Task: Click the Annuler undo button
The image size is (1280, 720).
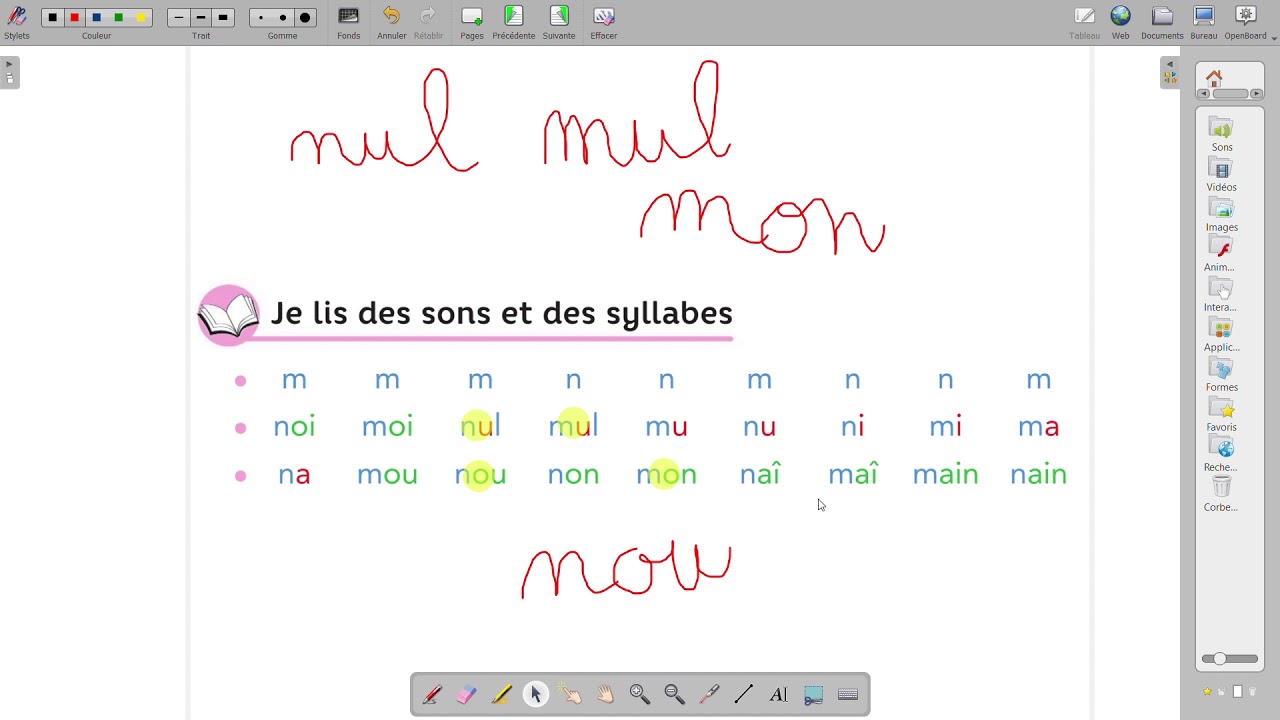Action: coord(391,22)
